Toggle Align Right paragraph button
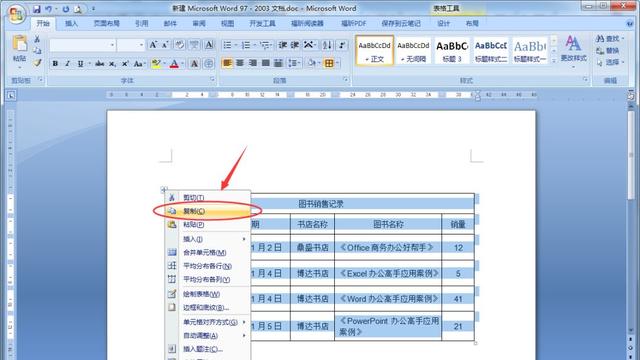The image size is (640, 360). 253,63
